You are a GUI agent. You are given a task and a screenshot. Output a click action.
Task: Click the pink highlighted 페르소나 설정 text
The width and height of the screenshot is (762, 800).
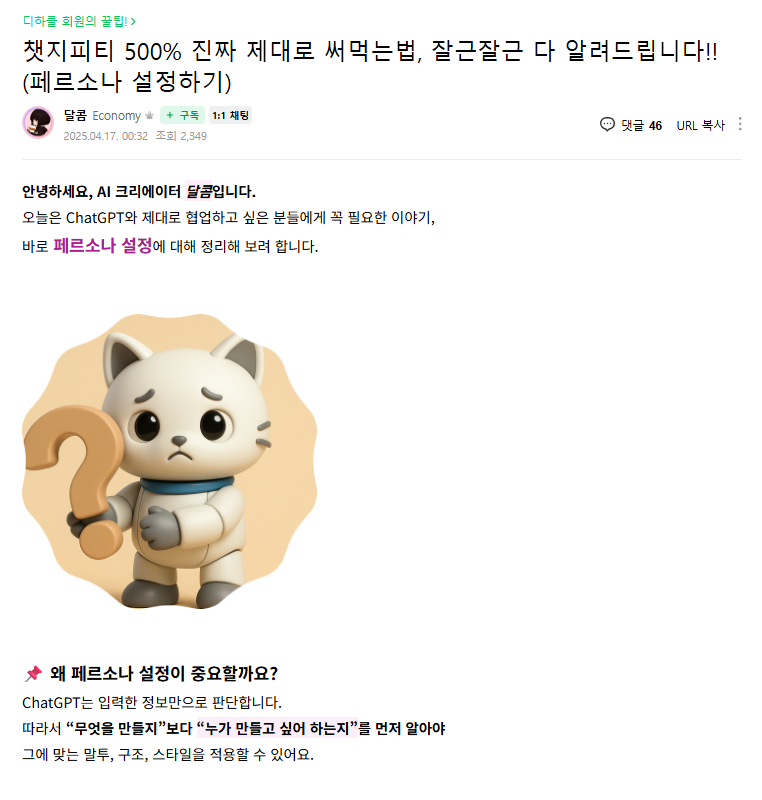[x=103, y=246]
